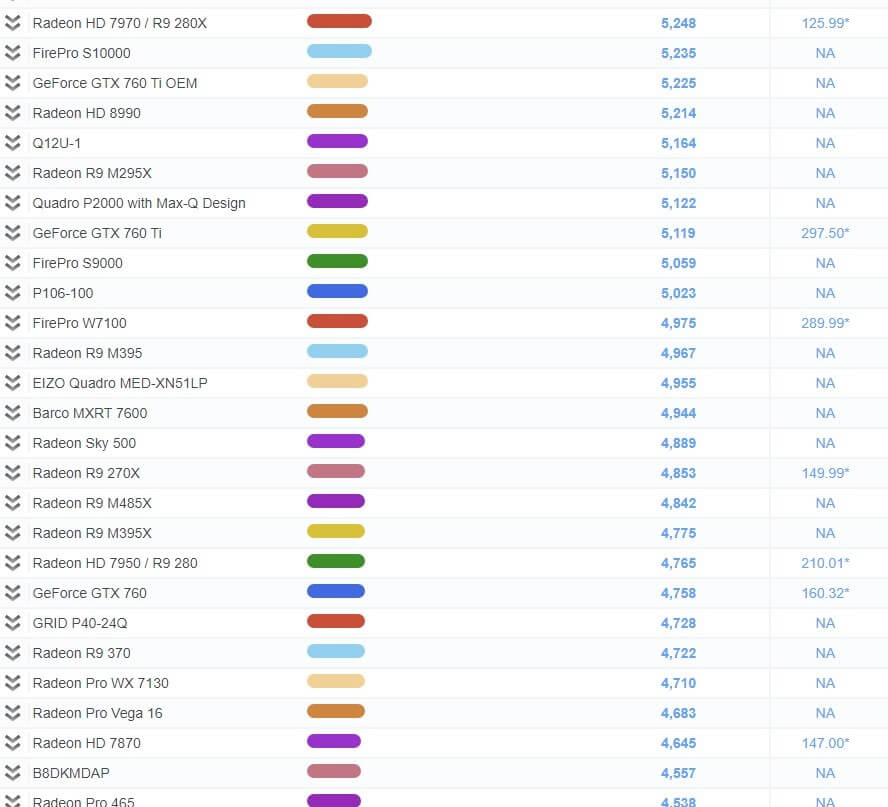Click the NA price for Barco MXRT 7600
This screenshot has height=807, width=888.
coord(825,413)
